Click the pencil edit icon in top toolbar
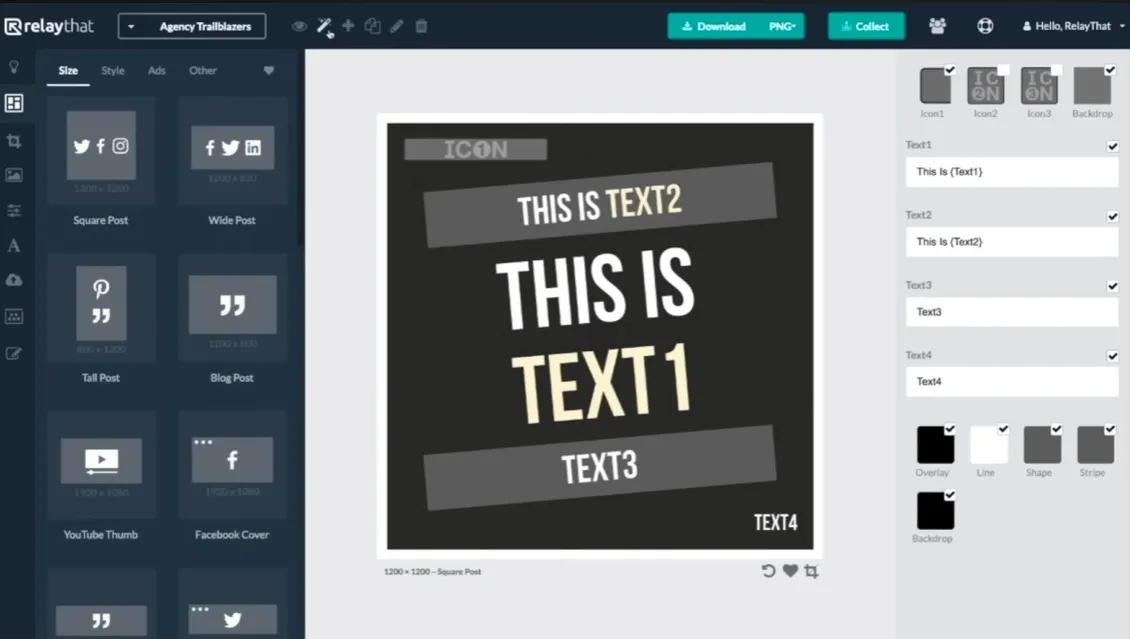 click(x=396, y=27)
